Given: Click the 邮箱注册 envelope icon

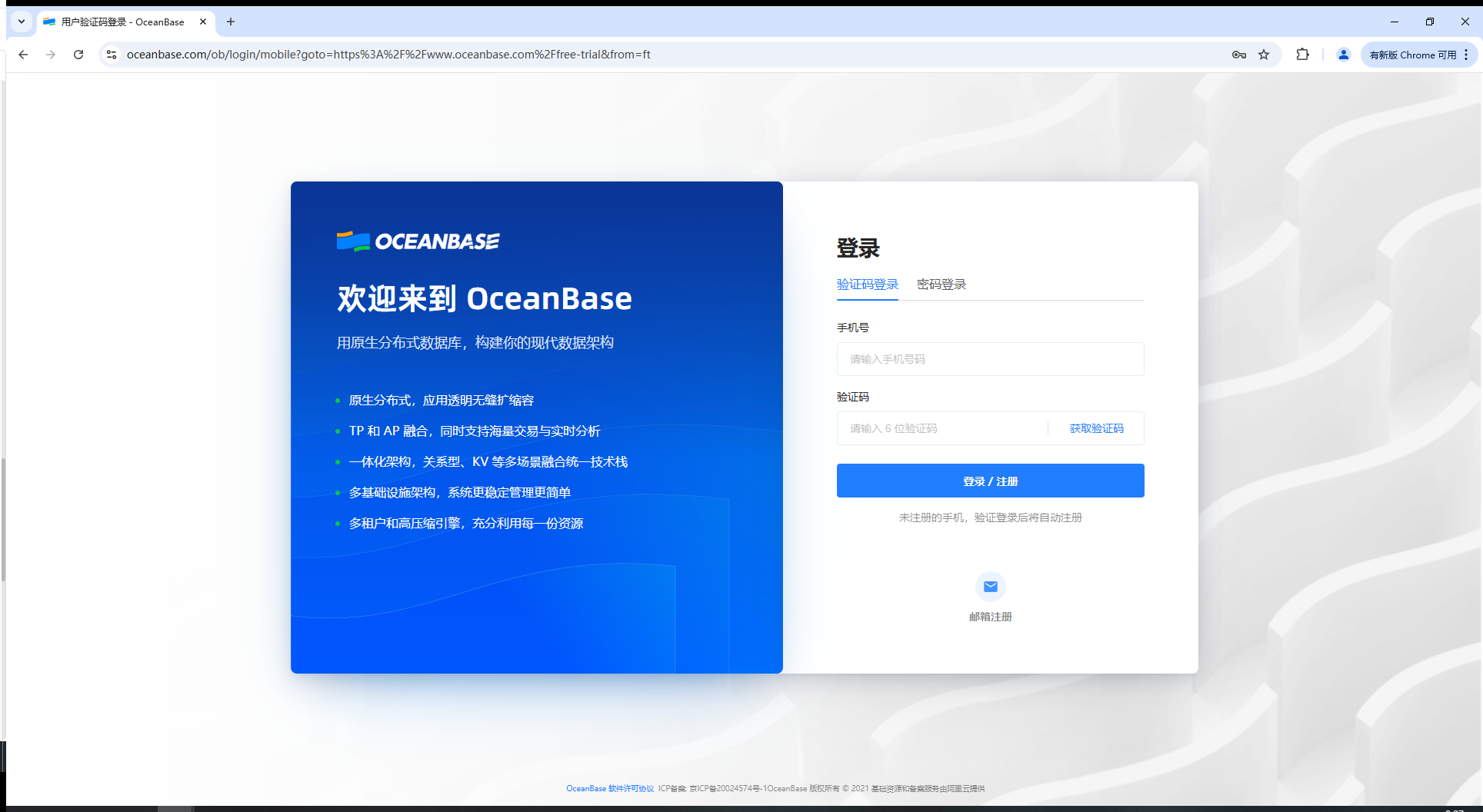Looking at the screenshot, I should point(990,586).
